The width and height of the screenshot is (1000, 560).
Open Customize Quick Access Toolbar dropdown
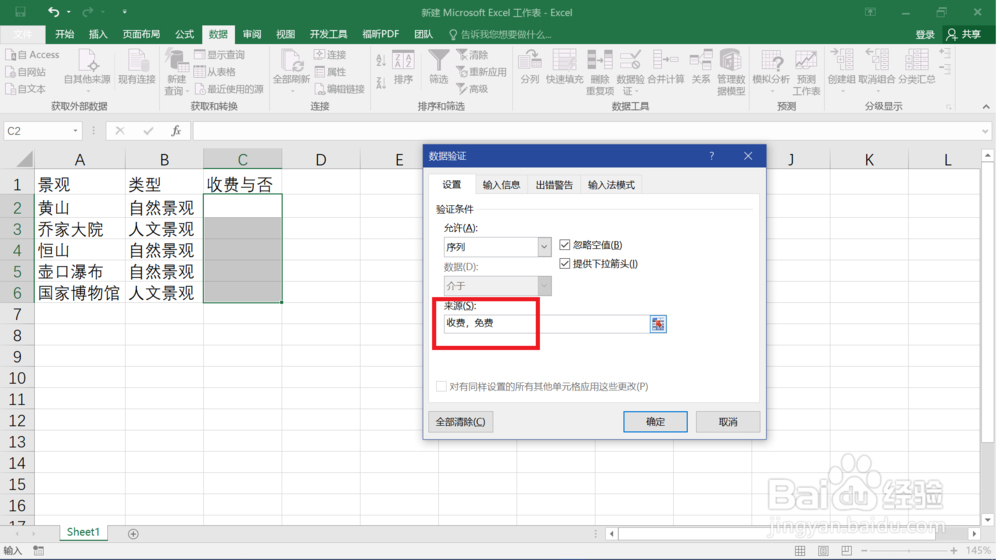pyautogui.click(x=124, y=11)
